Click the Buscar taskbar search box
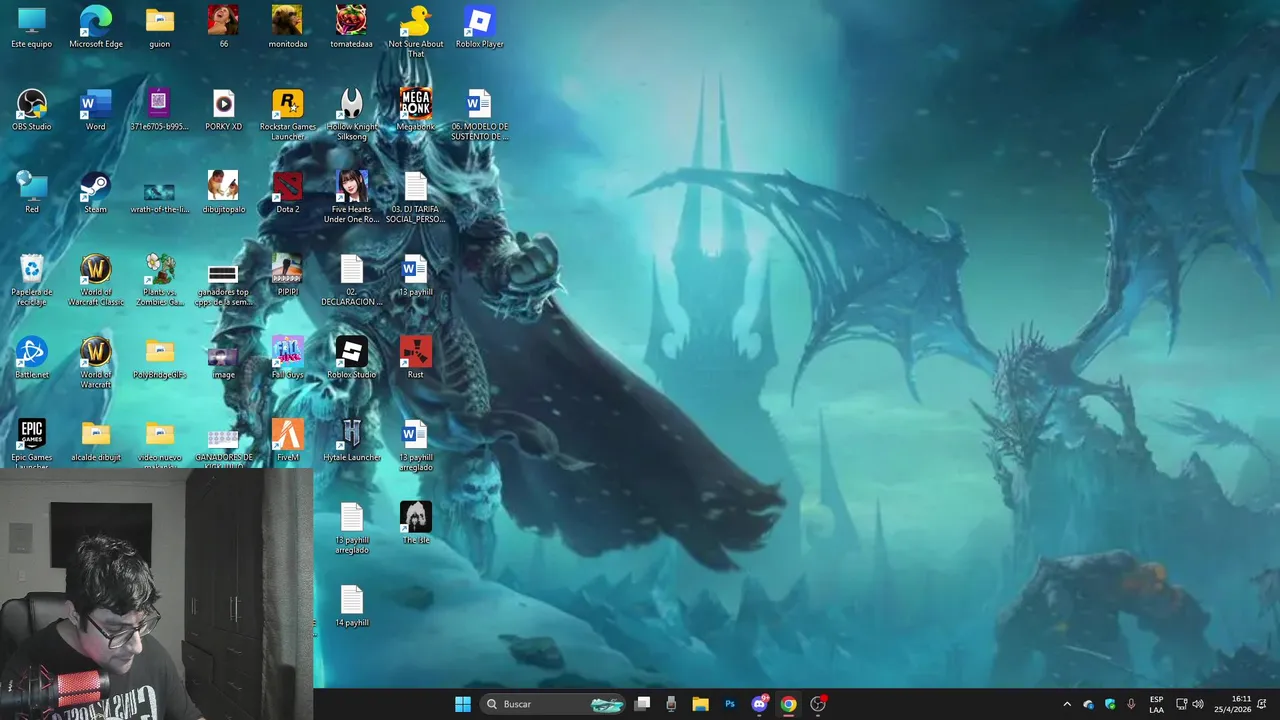The width and height of the screenshot is (1280, 720). 552,704
